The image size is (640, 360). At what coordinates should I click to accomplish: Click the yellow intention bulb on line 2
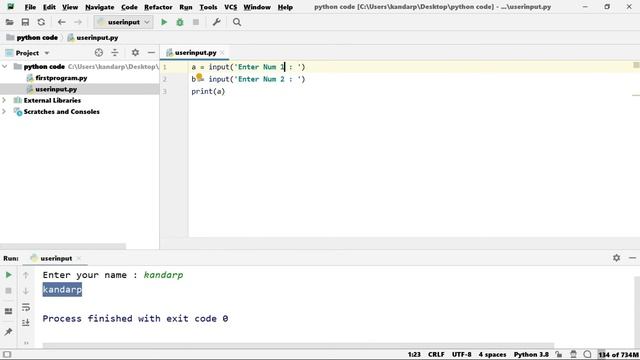pyautogui.click(x=199, y=77)
